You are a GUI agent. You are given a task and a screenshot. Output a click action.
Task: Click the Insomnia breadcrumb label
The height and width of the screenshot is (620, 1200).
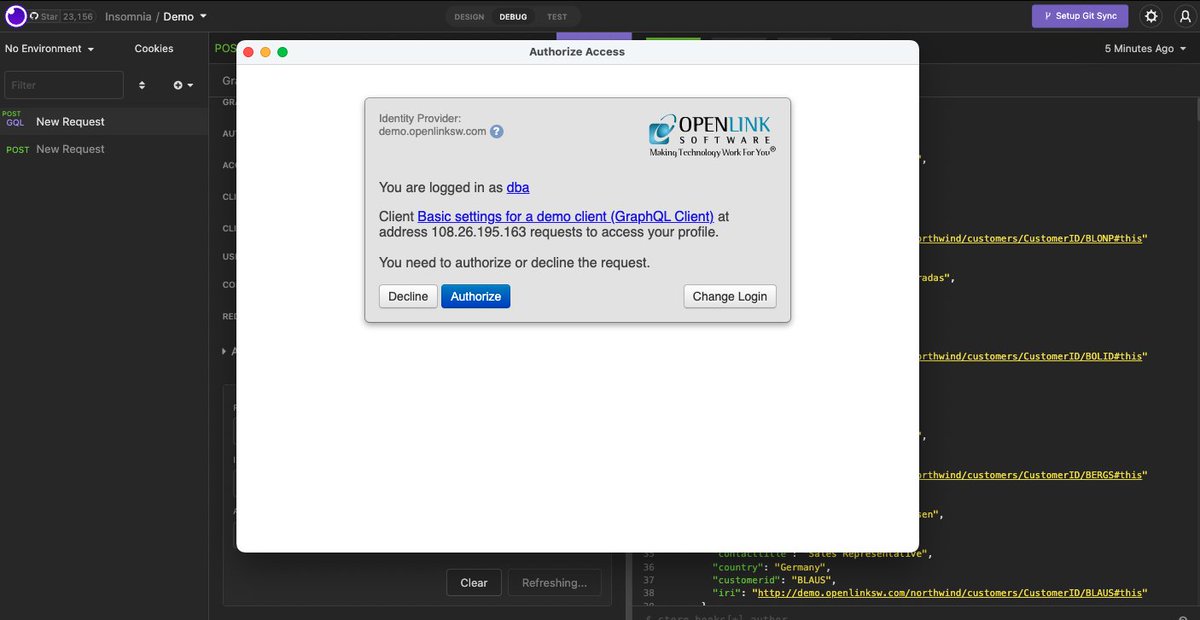[x=127, y=16]
